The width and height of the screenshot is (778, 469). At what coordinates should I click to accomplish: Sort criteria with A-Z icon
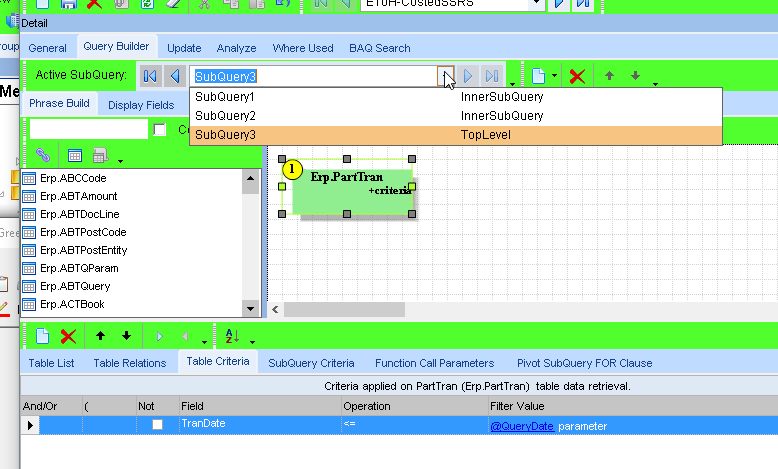pos(233,336)
